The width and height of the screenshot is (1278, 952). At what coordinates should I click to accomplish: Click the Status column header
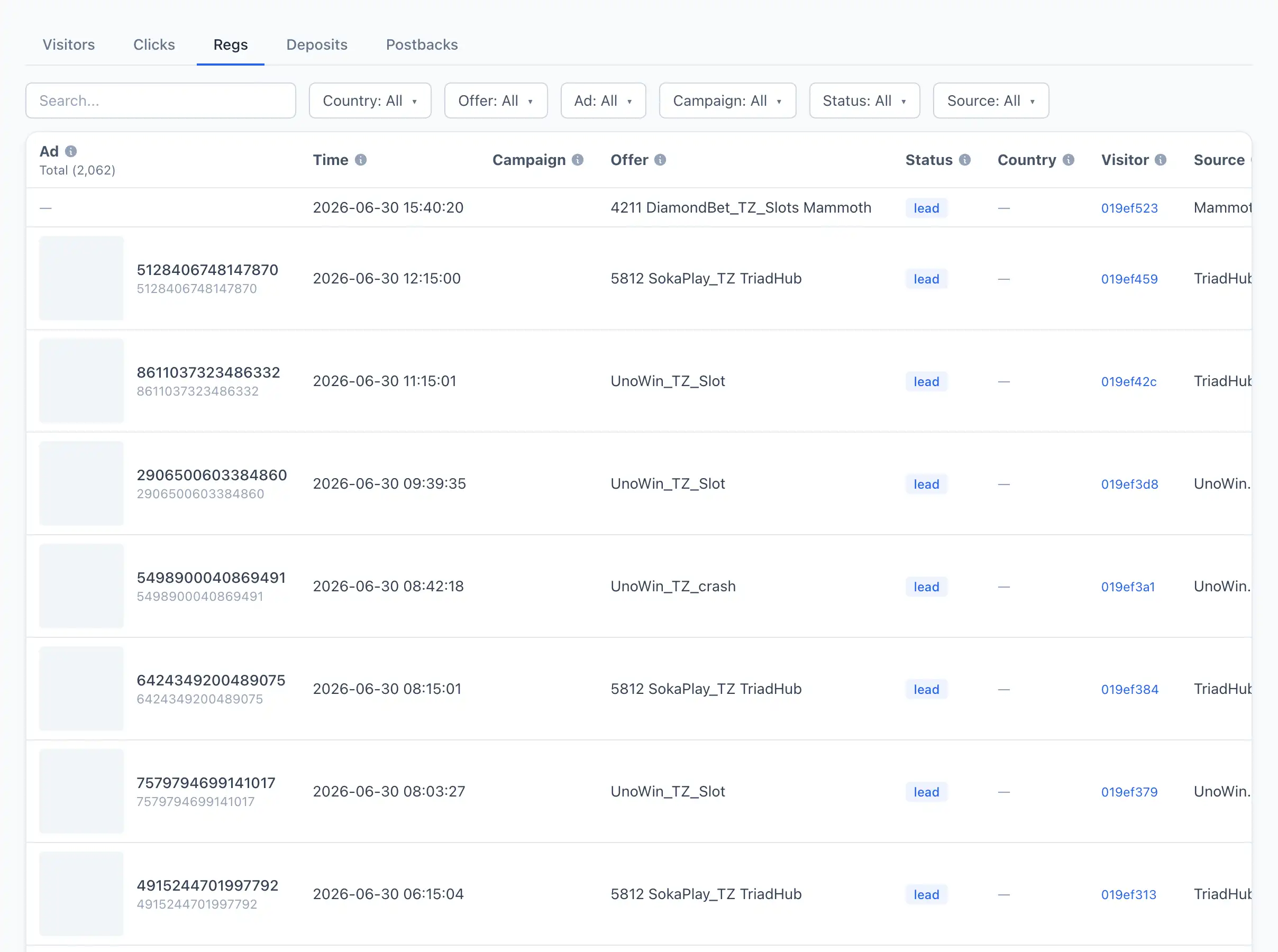tap(929, 160)
